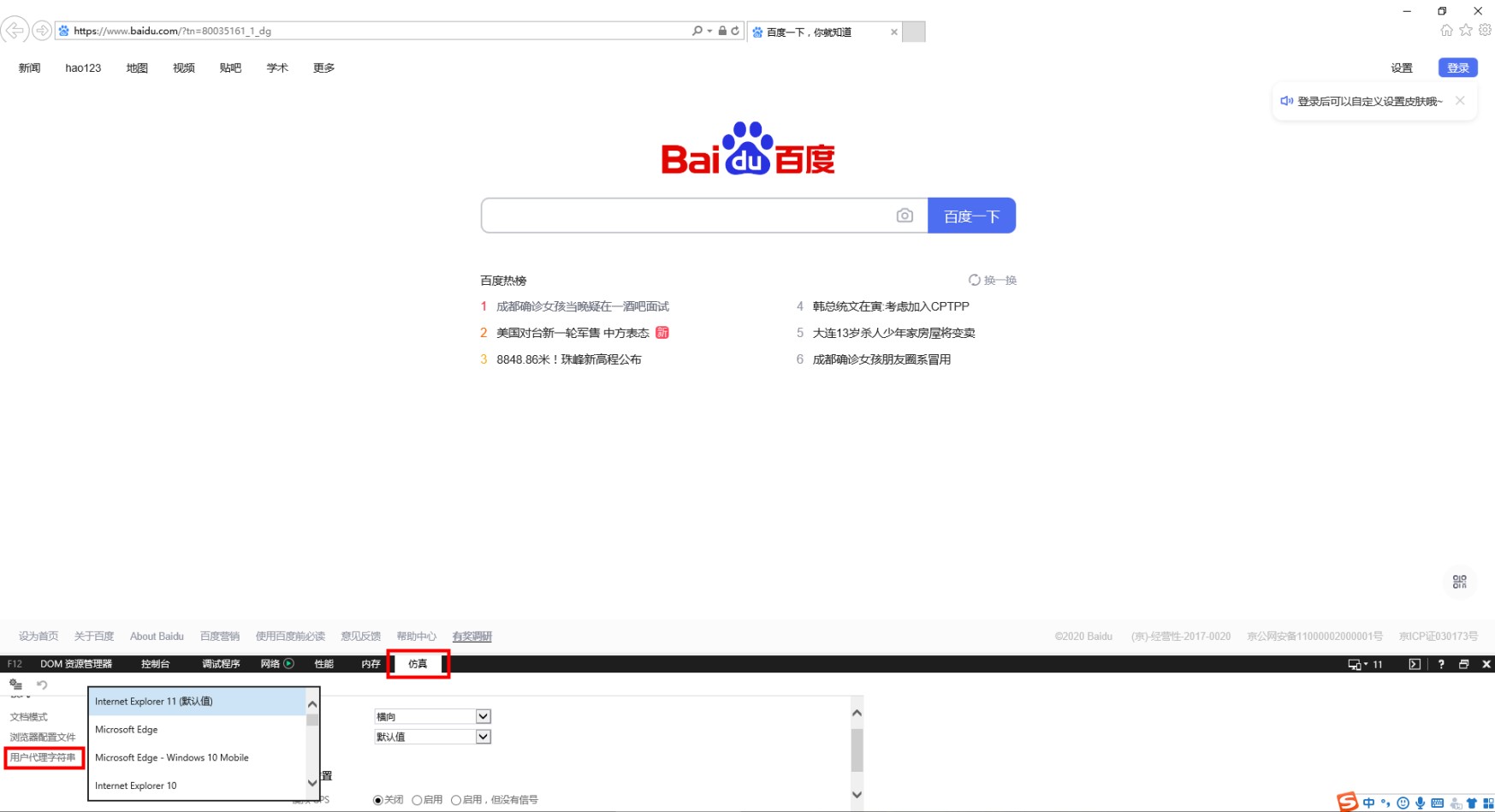The width and height of the screenshot is (1495, 812).
Task: Click the browser forward arrow
Action: coord(41,31)
